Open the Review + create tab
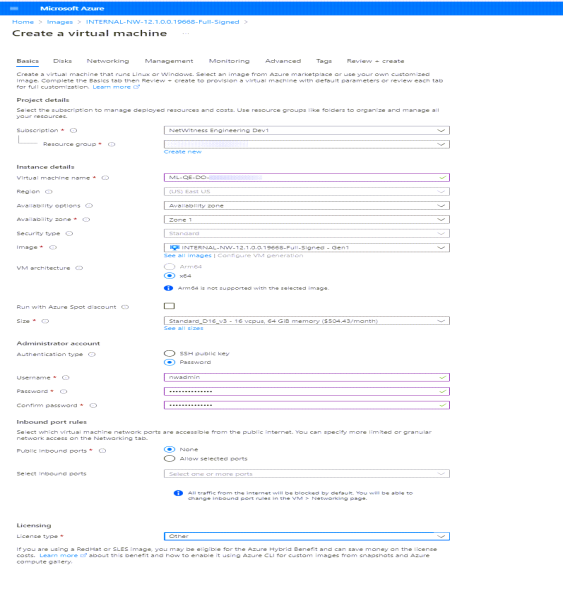 pyautogui.click(x=375, y=61)
